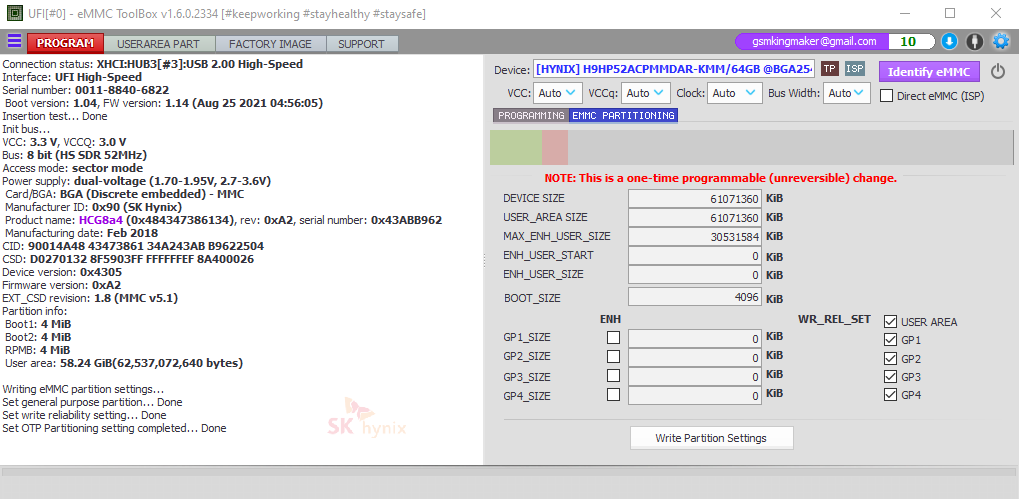Open the FACTORY IMAGE tab
This screenshot has width=1019, height=499.
coord(270,44)
